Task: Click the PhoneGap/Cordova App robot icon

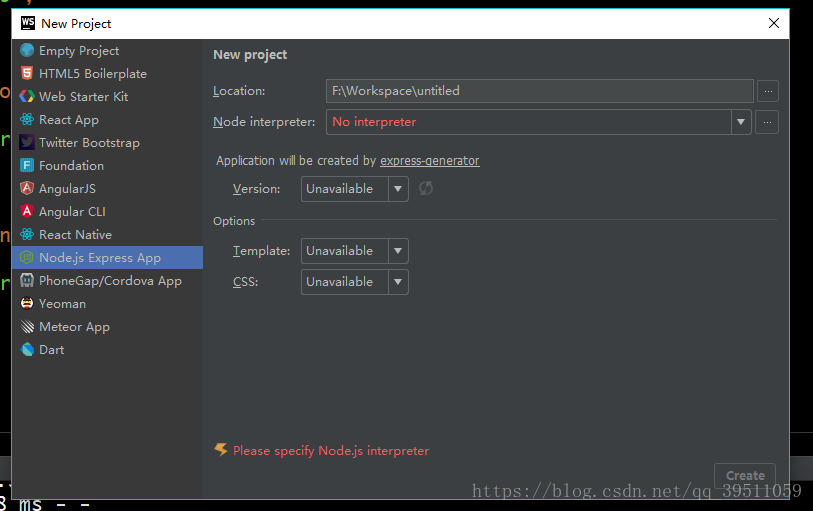Action: (27, 280)
